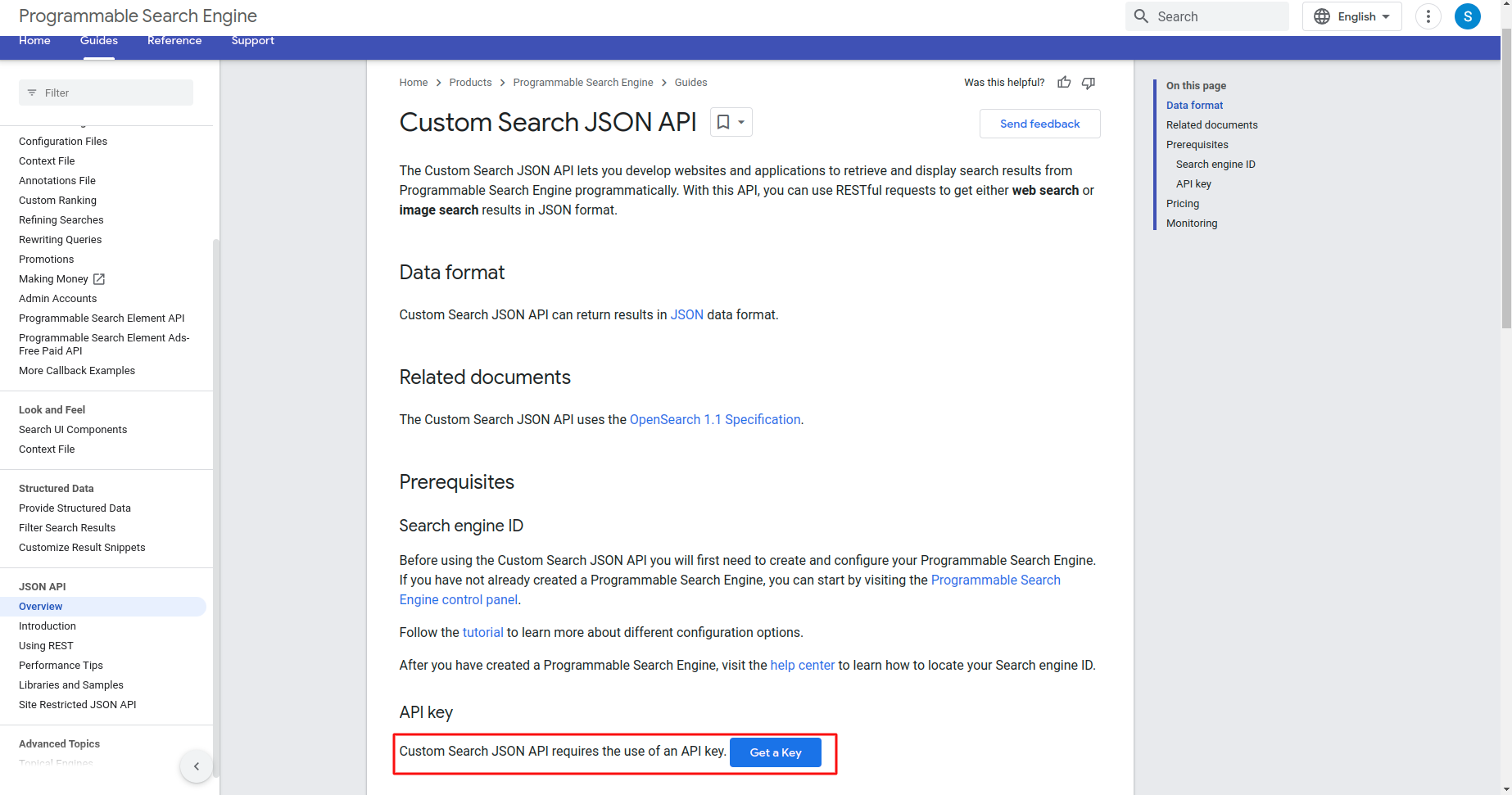
Task: Collapse sidebar with the left chevron button
Action: point(196,766)
